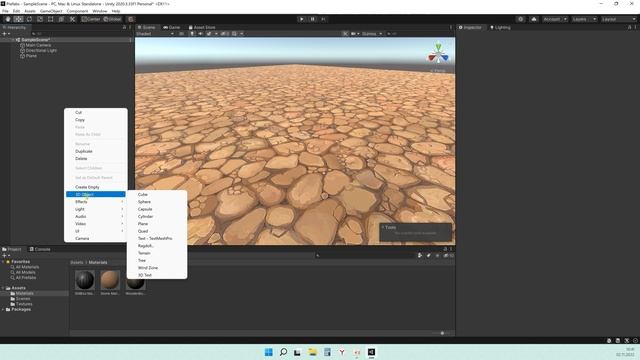Expand the Effects submenu
Viewport: 640px width, 360px height.
(x=96, y=202)
